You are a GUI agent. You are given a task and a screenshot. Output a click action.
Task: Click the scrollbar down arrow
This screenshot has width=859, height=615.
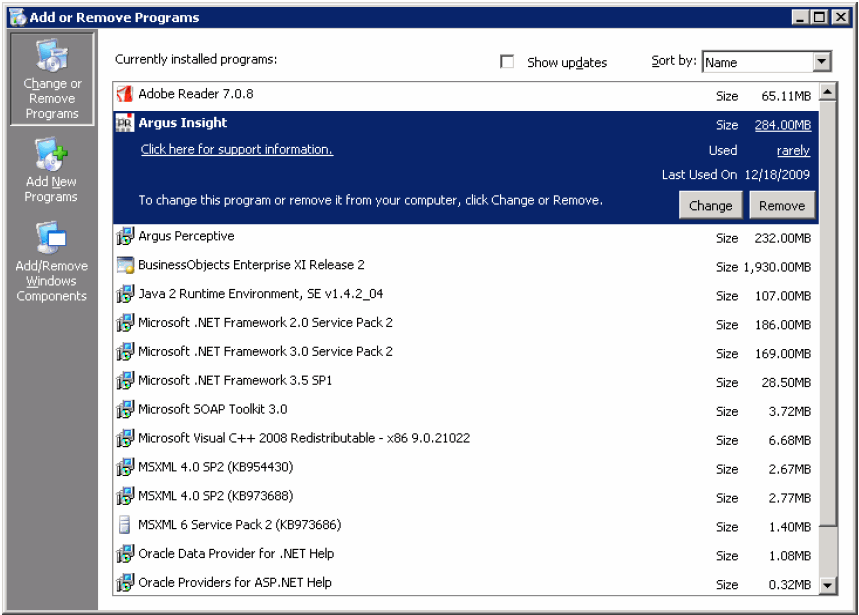[x=827, y=585]
